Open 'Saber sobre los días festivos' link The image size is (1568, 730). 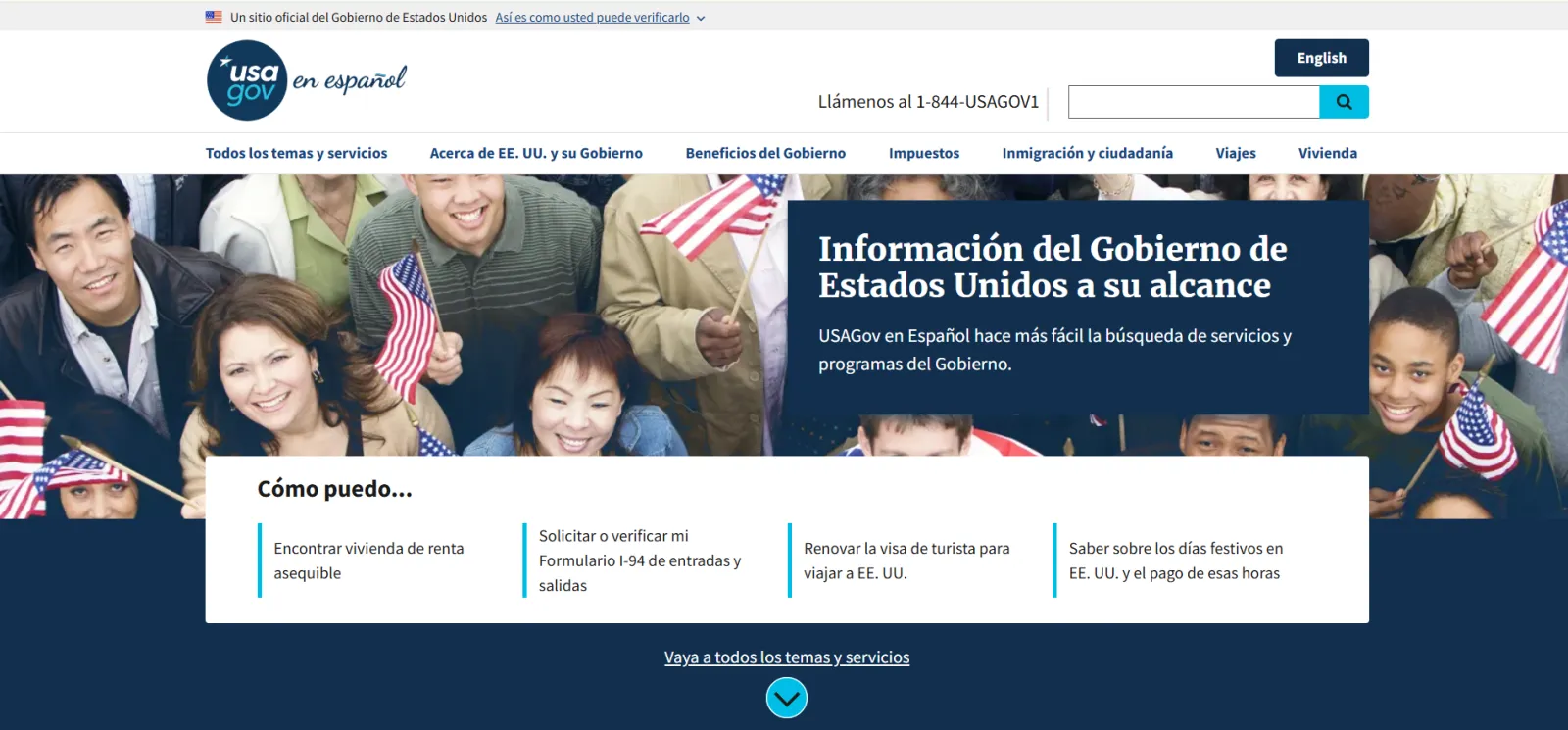click(1175, 560)
